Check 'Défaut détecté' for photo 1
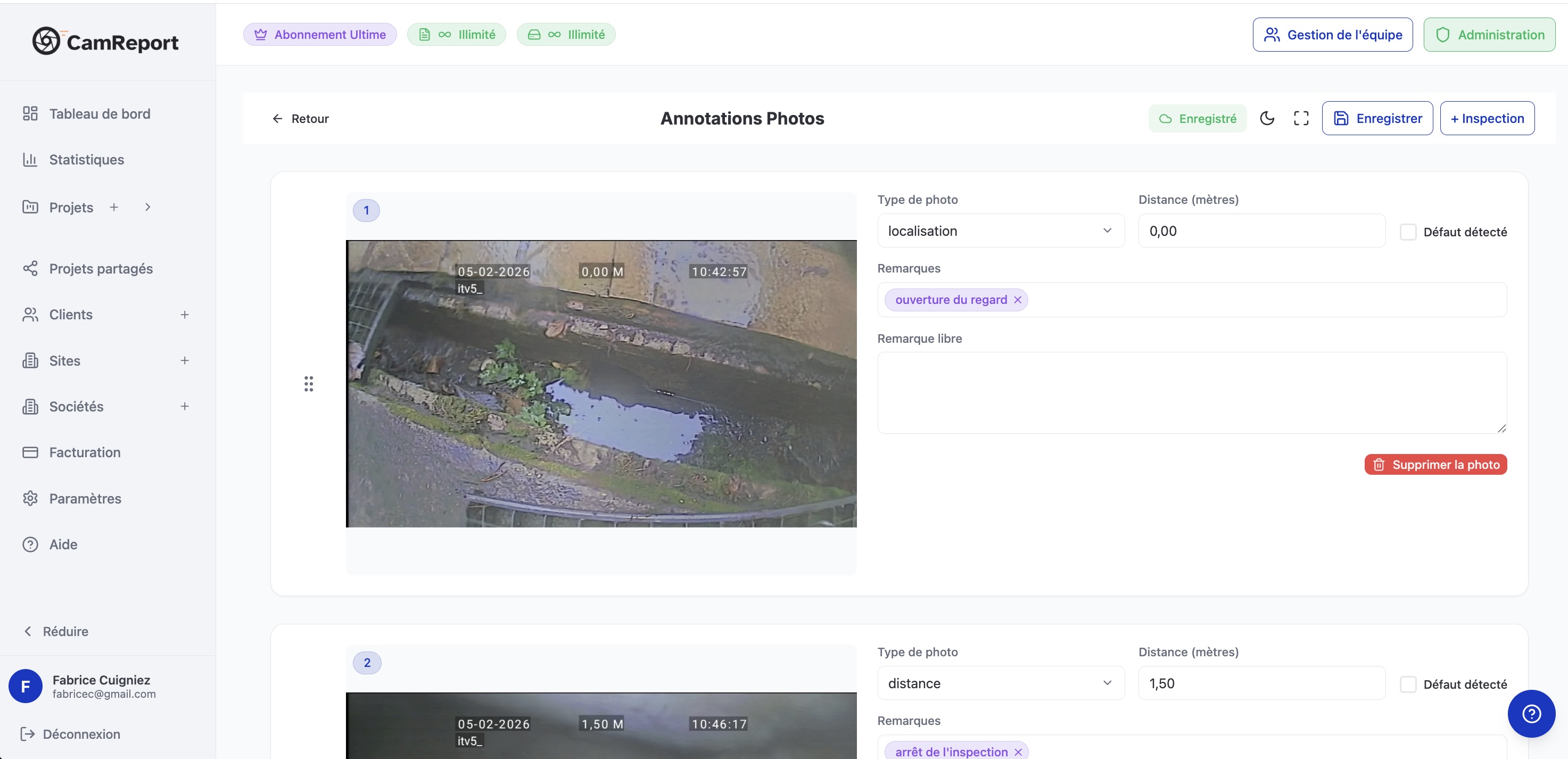Image resolution: width=1568 pixels, height=759 pixels. 1408,232
